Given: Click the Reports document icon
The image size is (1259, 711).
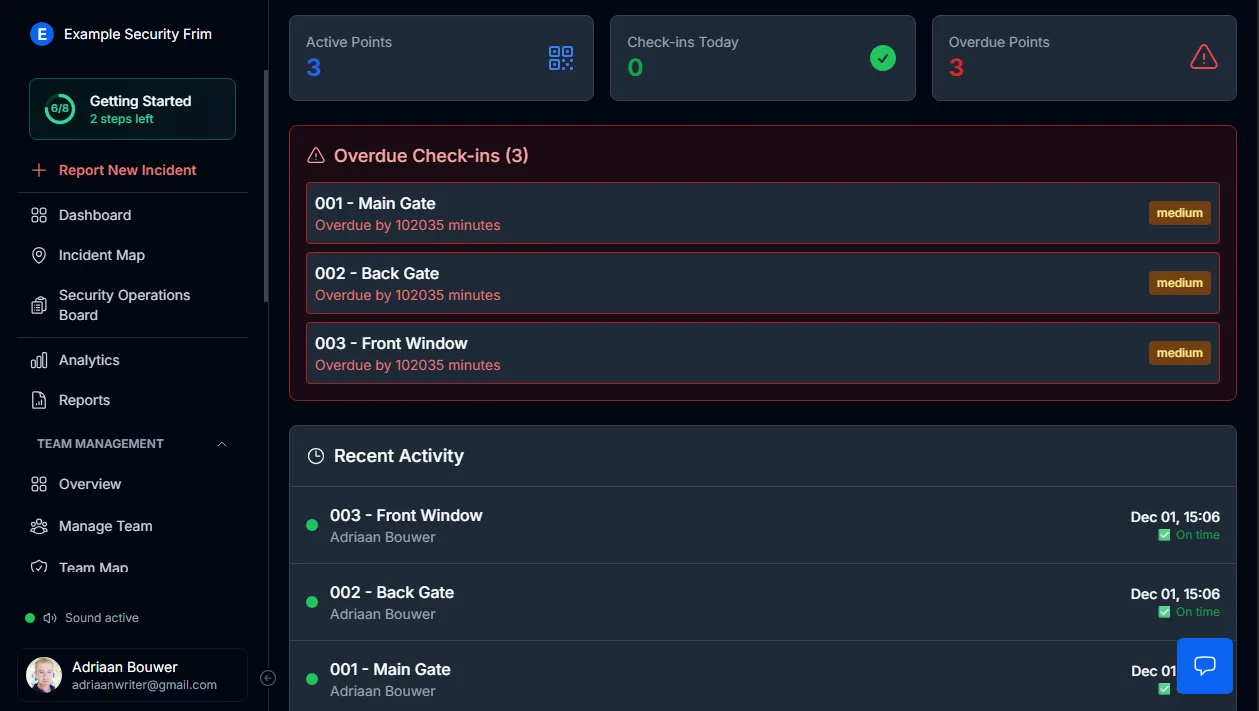Looking at the screenshot, I should [x=39, y=400].
